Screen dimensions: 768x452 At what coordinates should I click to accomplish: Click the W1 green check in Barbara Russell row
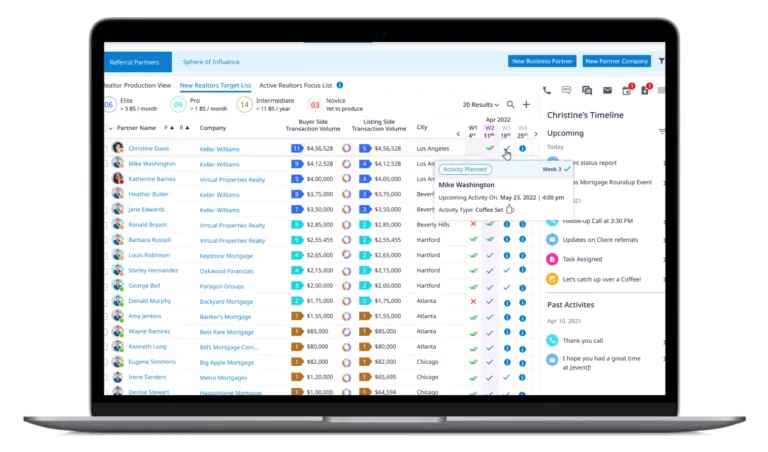[473, 239]
